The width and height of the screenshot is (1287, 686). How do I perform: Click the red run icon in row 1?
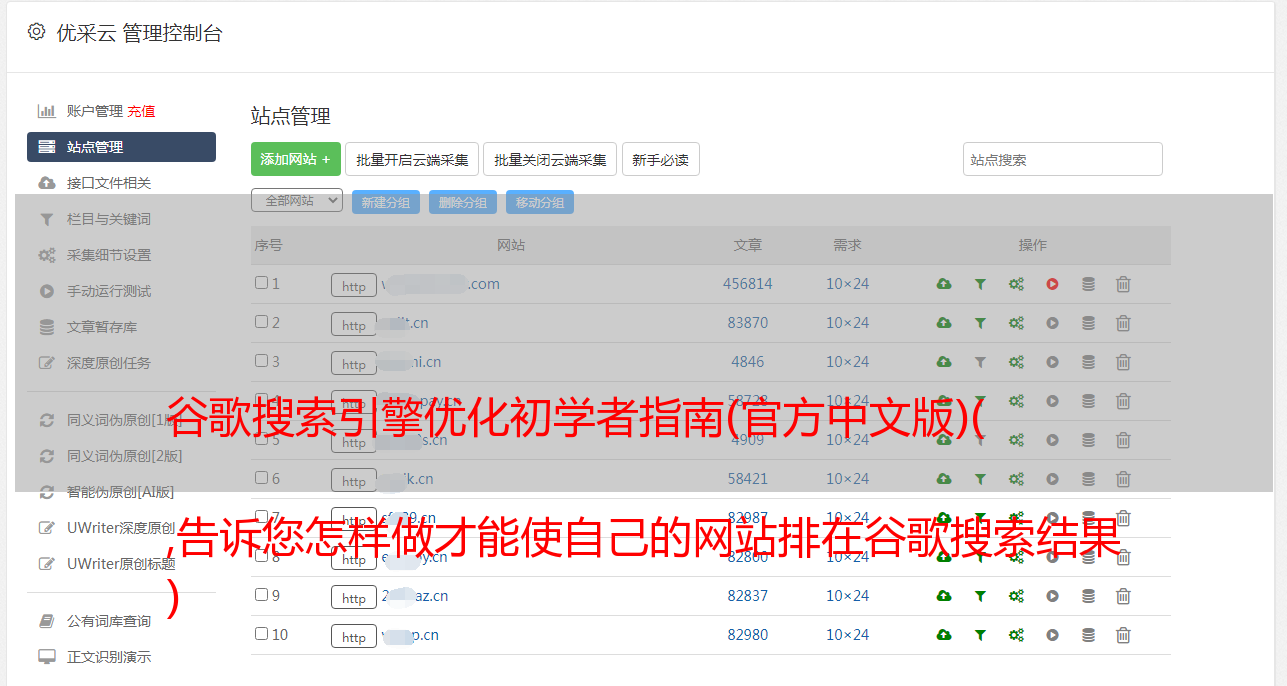click(1052, 284)
